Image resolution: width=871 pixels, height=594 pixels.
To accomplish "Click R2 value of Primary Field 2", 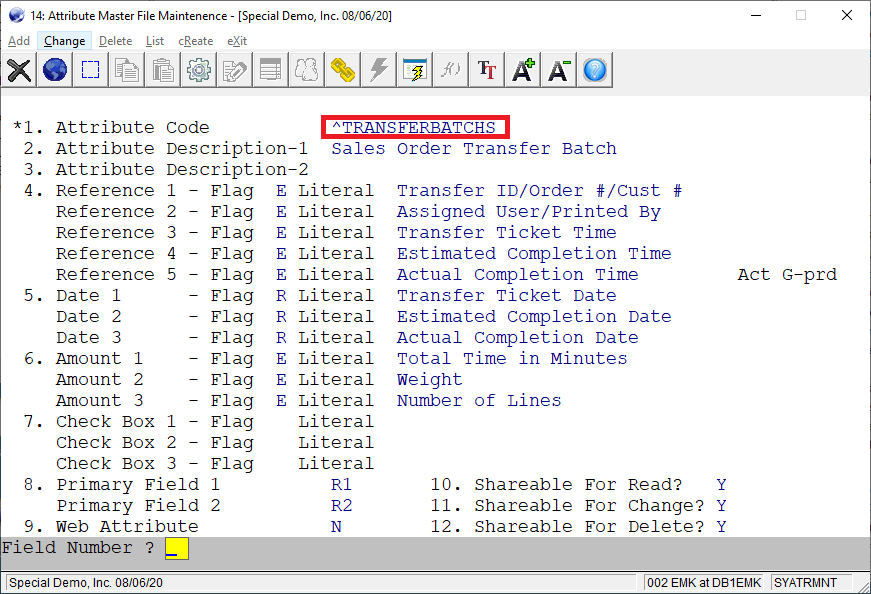I will (342, 506).
